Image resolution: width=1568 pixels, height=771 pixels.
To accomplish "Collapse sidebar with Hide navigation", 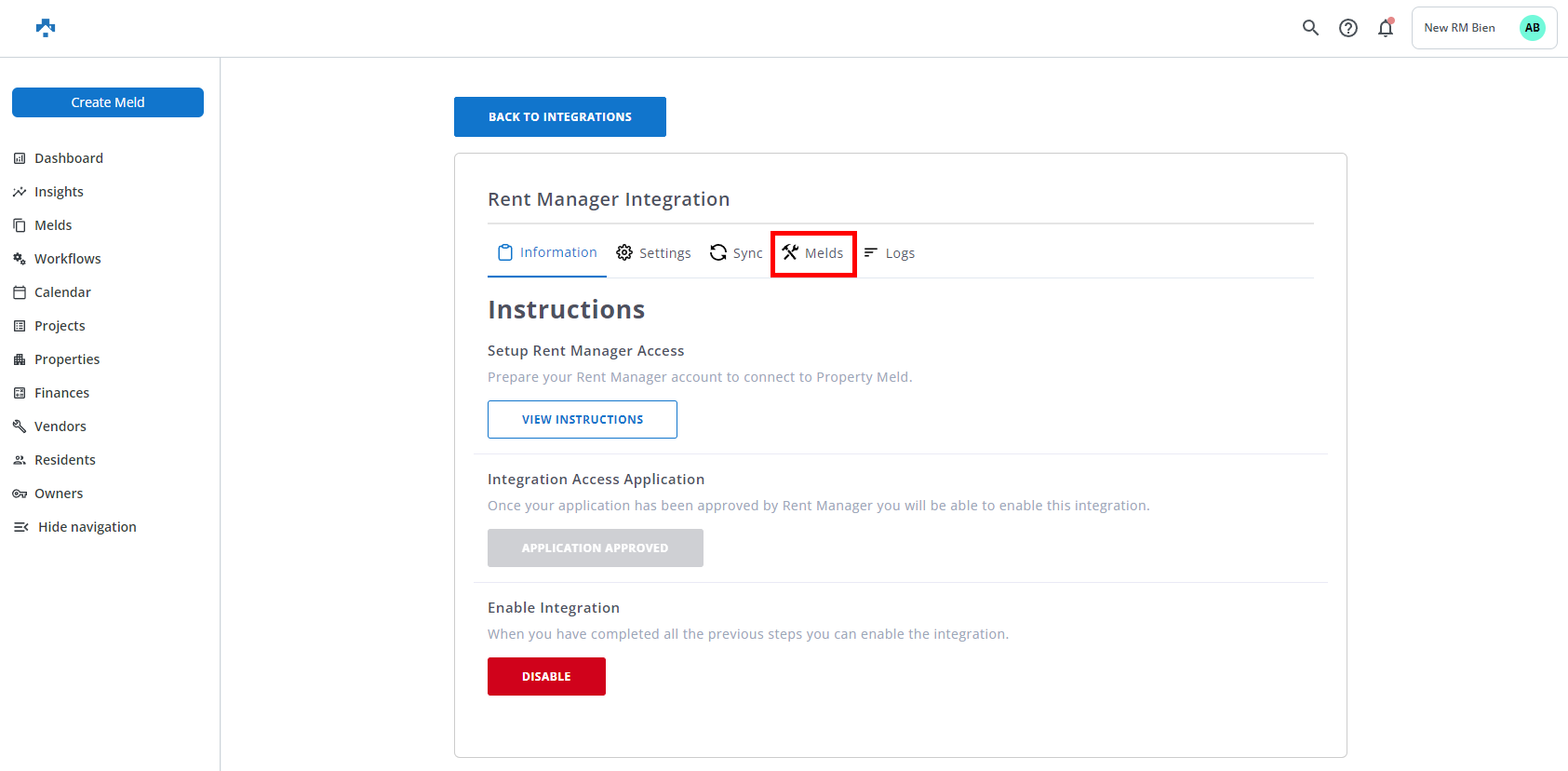I will [x=87, y=527].
